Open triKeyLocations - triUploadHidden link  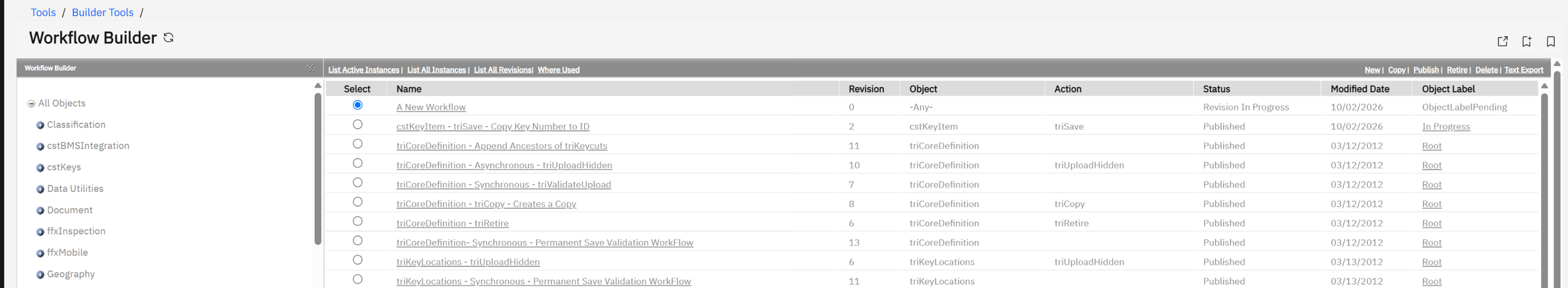[x=468, y=263]
